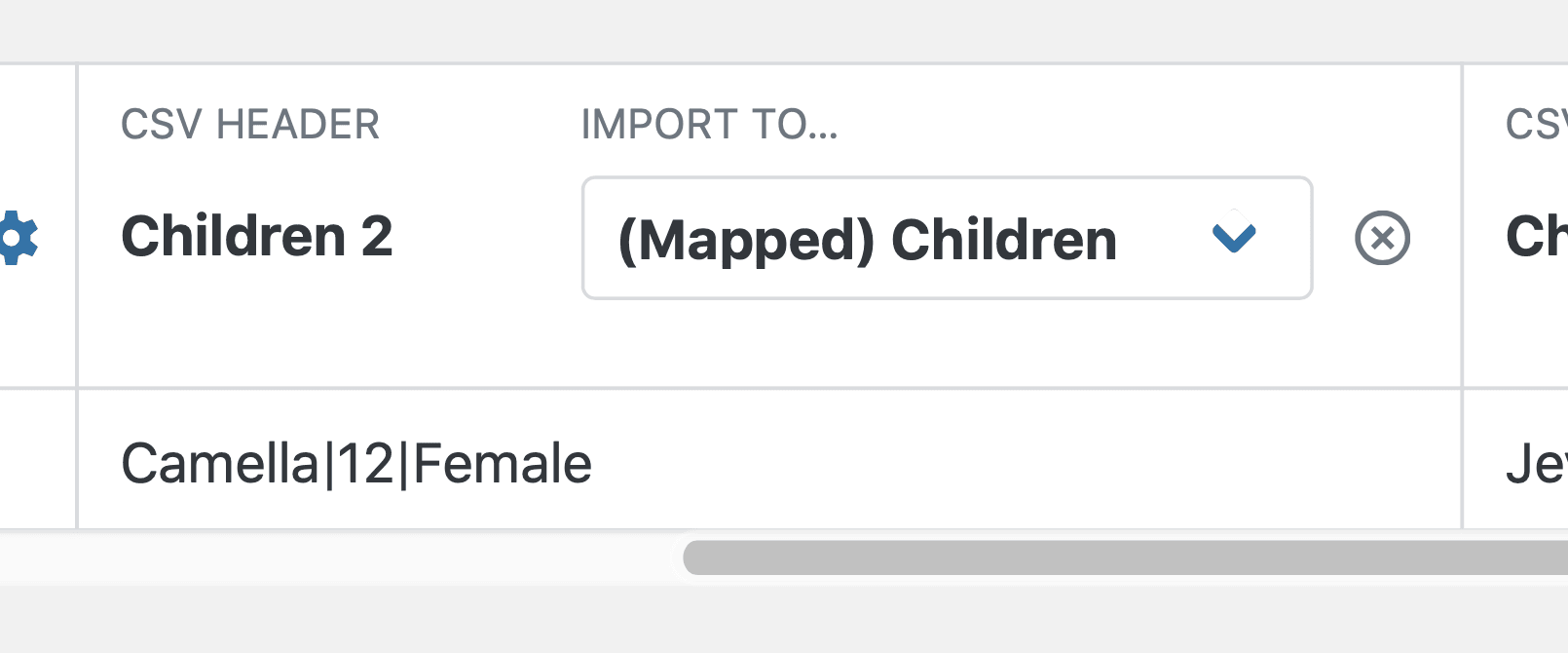Expand the IMPORT TO field selector
Screen dimensions: 1568x653
(x=947, y=238)
